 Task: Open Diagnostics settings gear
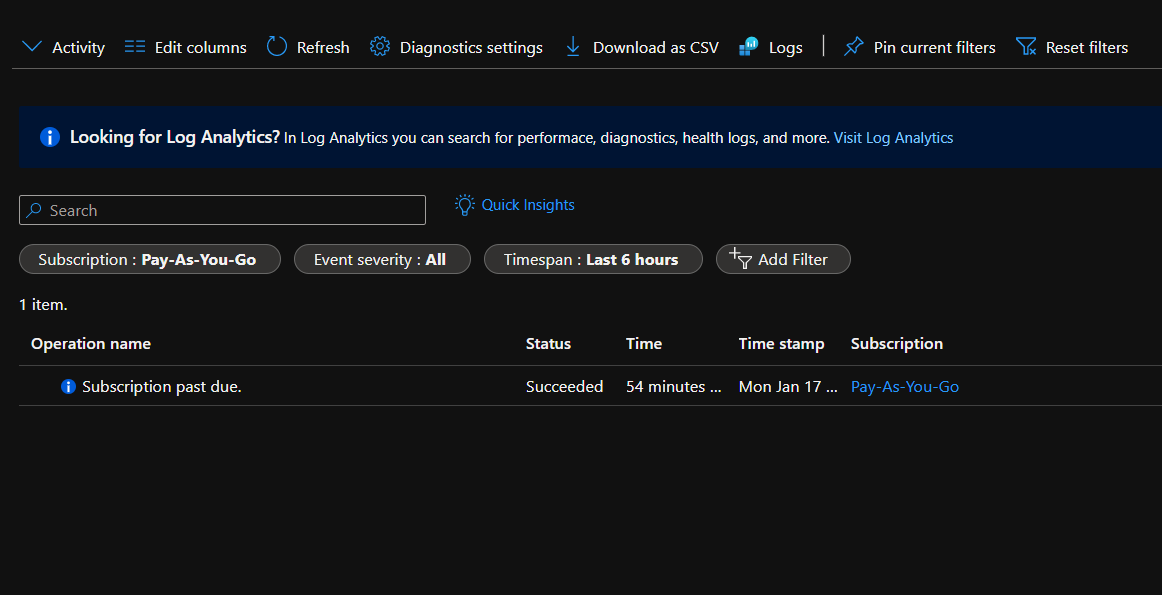380,47
